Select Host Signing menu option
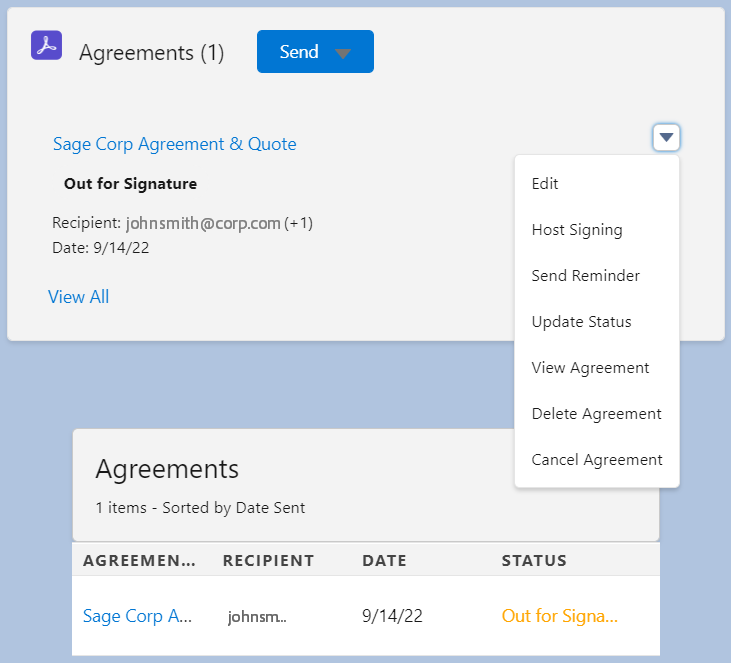 [577, 230]
